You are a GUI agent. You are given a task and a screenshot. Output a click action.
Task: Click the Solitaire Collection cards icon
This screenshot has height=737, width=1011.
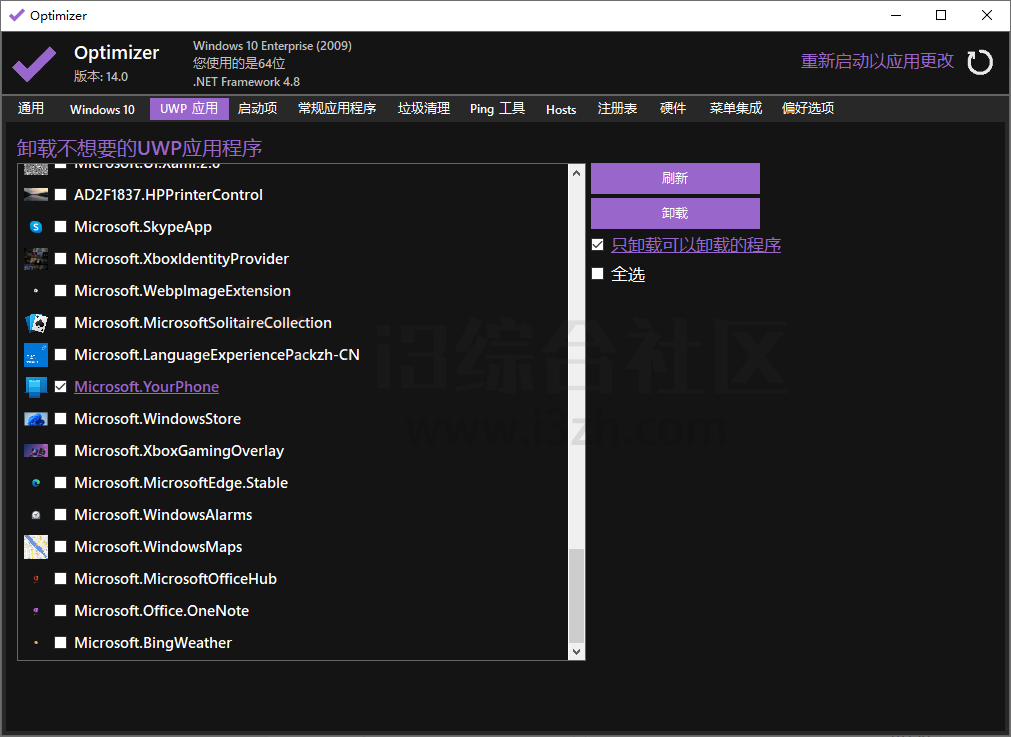36,322
